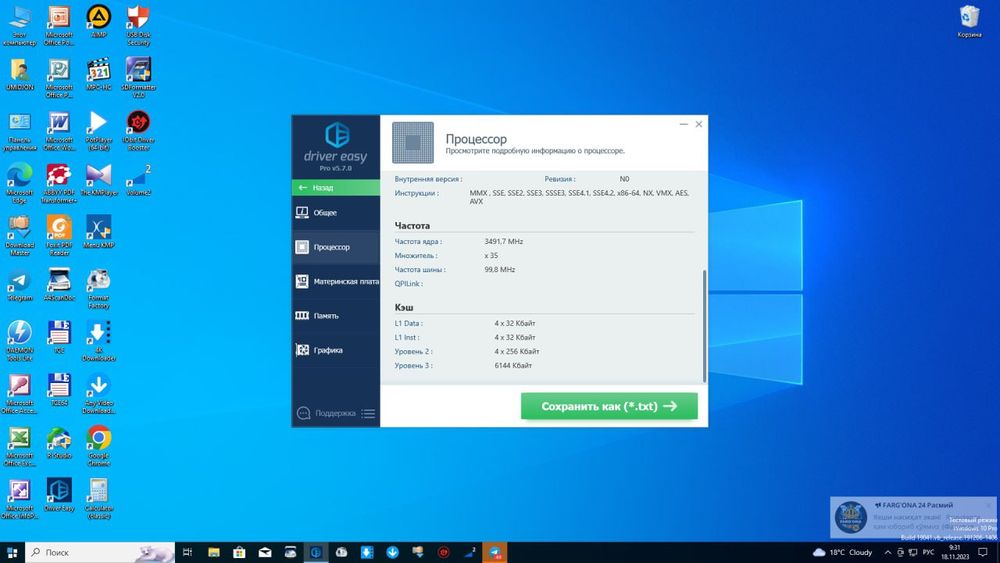Select AIMP desktop icon
The height and width of the screenshot is (563, 1000).
click(x=98, y=20)
